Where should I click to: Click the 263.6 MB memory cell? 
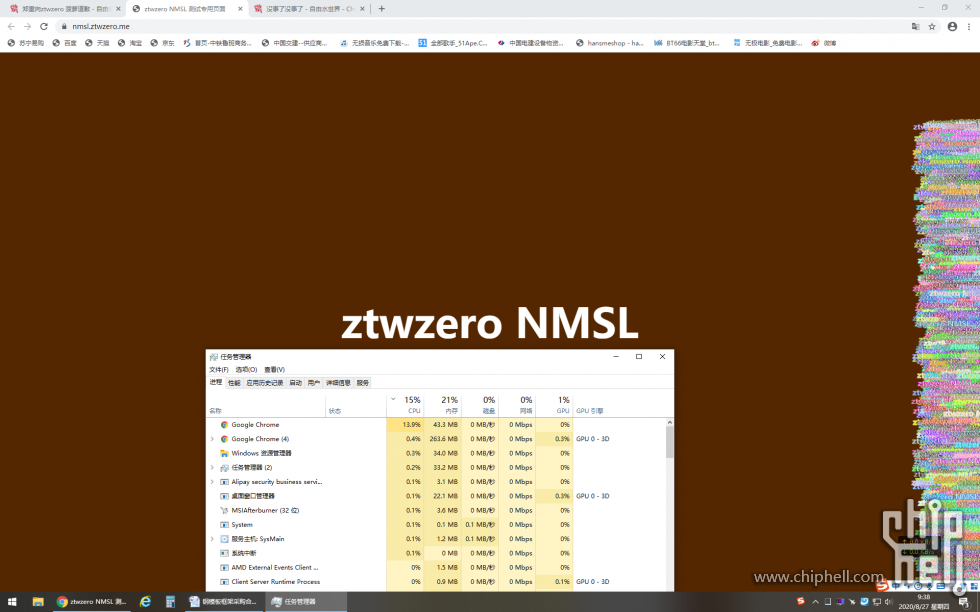(x=444, y=439)
